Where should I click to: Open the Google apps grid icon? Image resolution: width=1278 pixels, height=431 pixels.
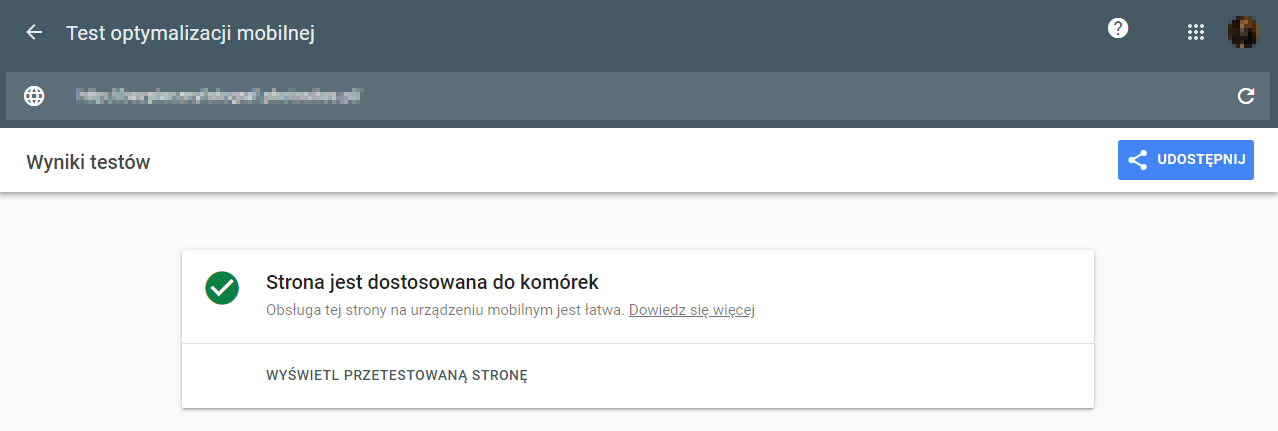click(x=1195, y=32)
